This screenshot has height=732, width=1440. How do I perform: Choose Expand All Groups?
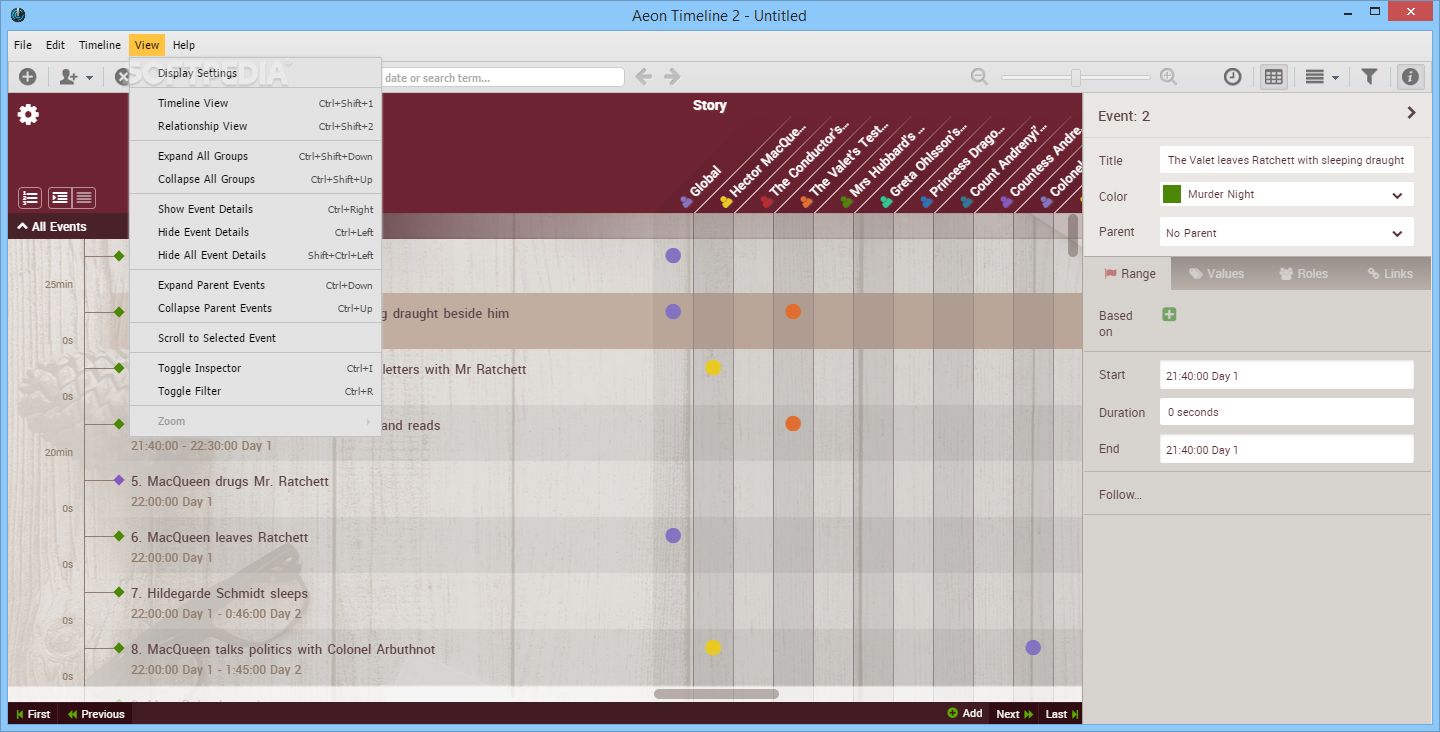pos(255,156)
